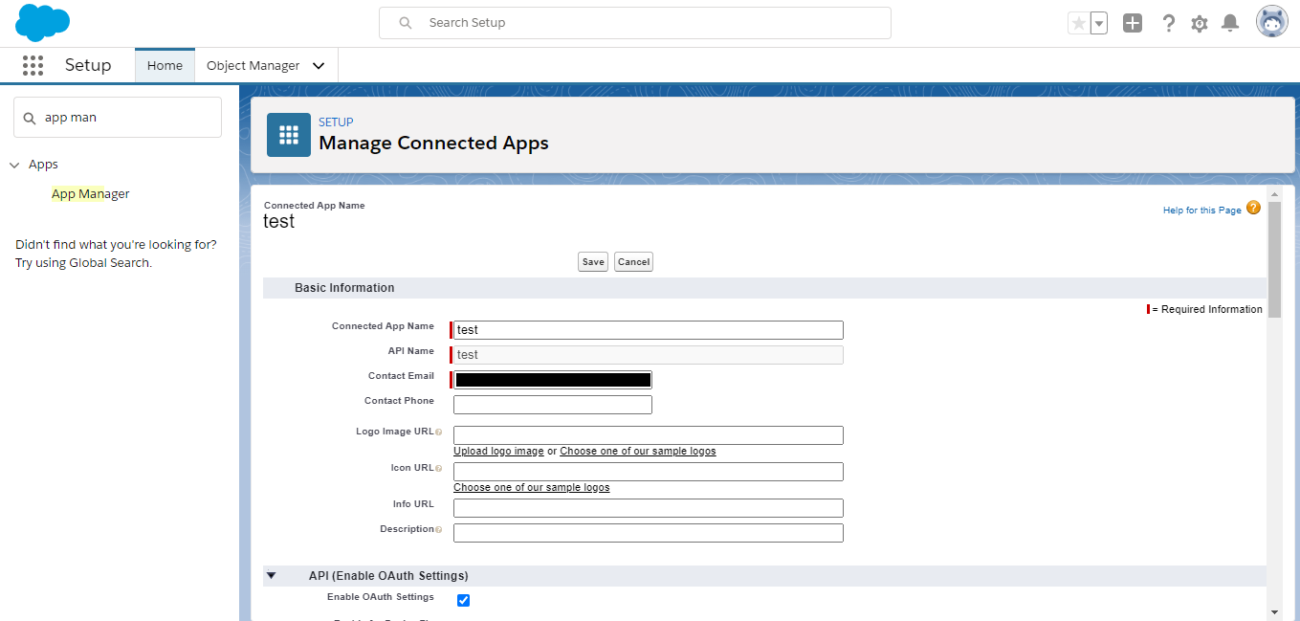This screenshot has height=621, width=1300.
Task: Uncheck the Enable OAuth Settings checkbox
Action: click(463, 600)
